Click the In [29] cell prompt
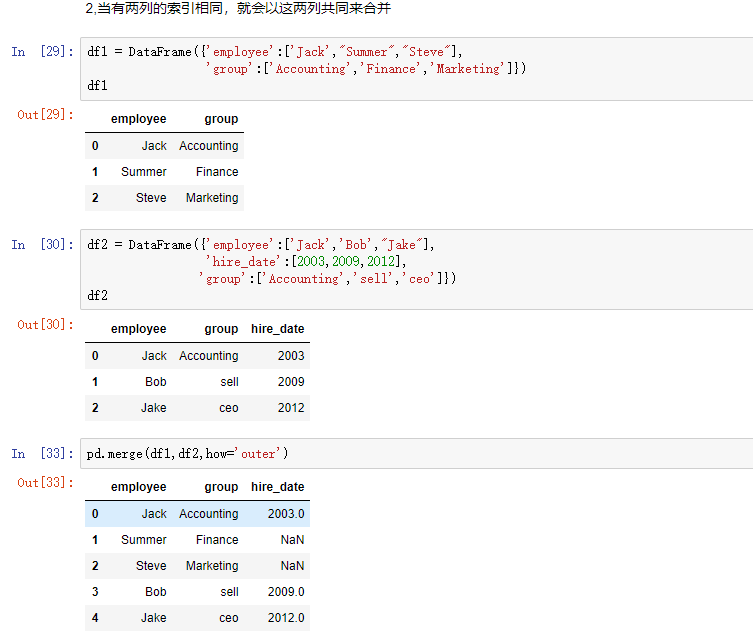This screenshot has width=753, height=642. pos(42,51)
